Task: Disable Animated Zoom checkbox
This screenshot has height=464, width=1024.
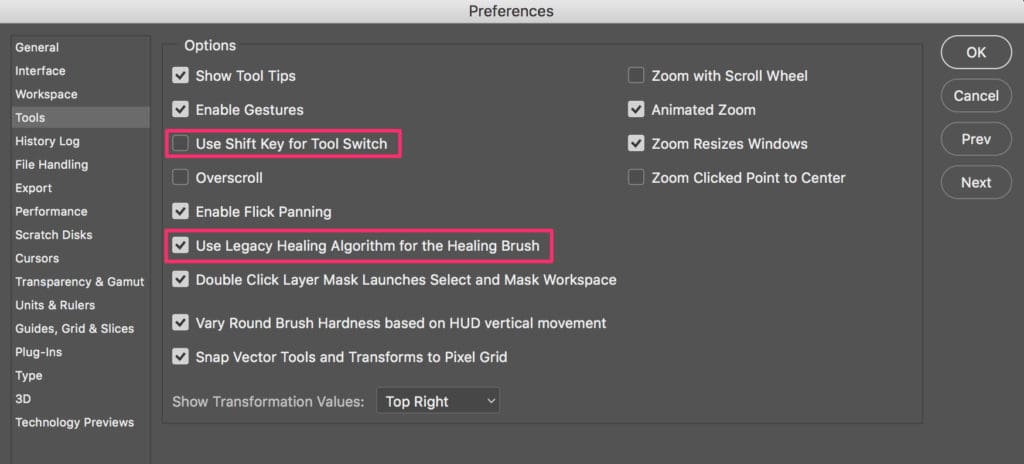Action: 636,110
